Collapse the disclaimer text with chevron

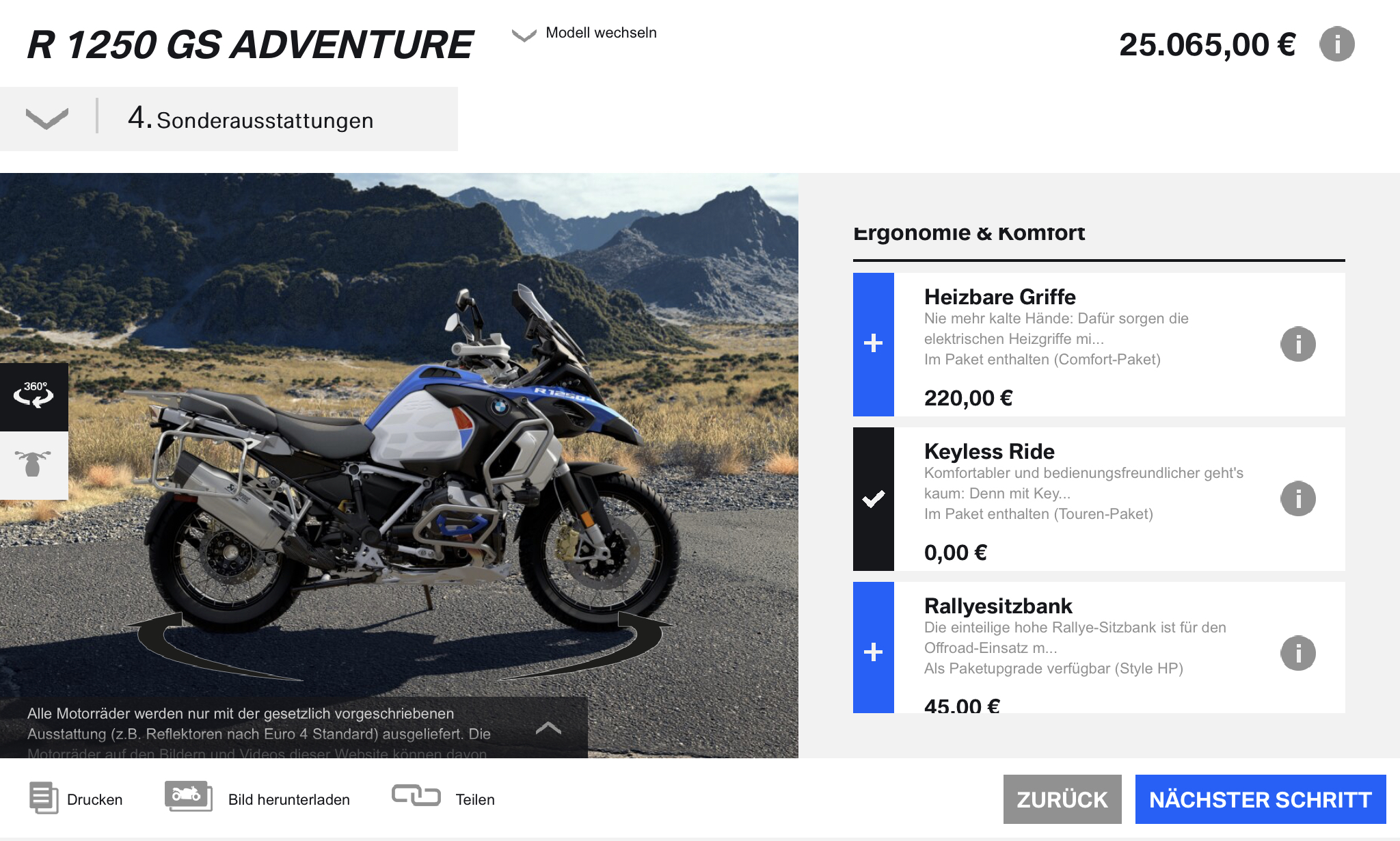coord(548,728)
